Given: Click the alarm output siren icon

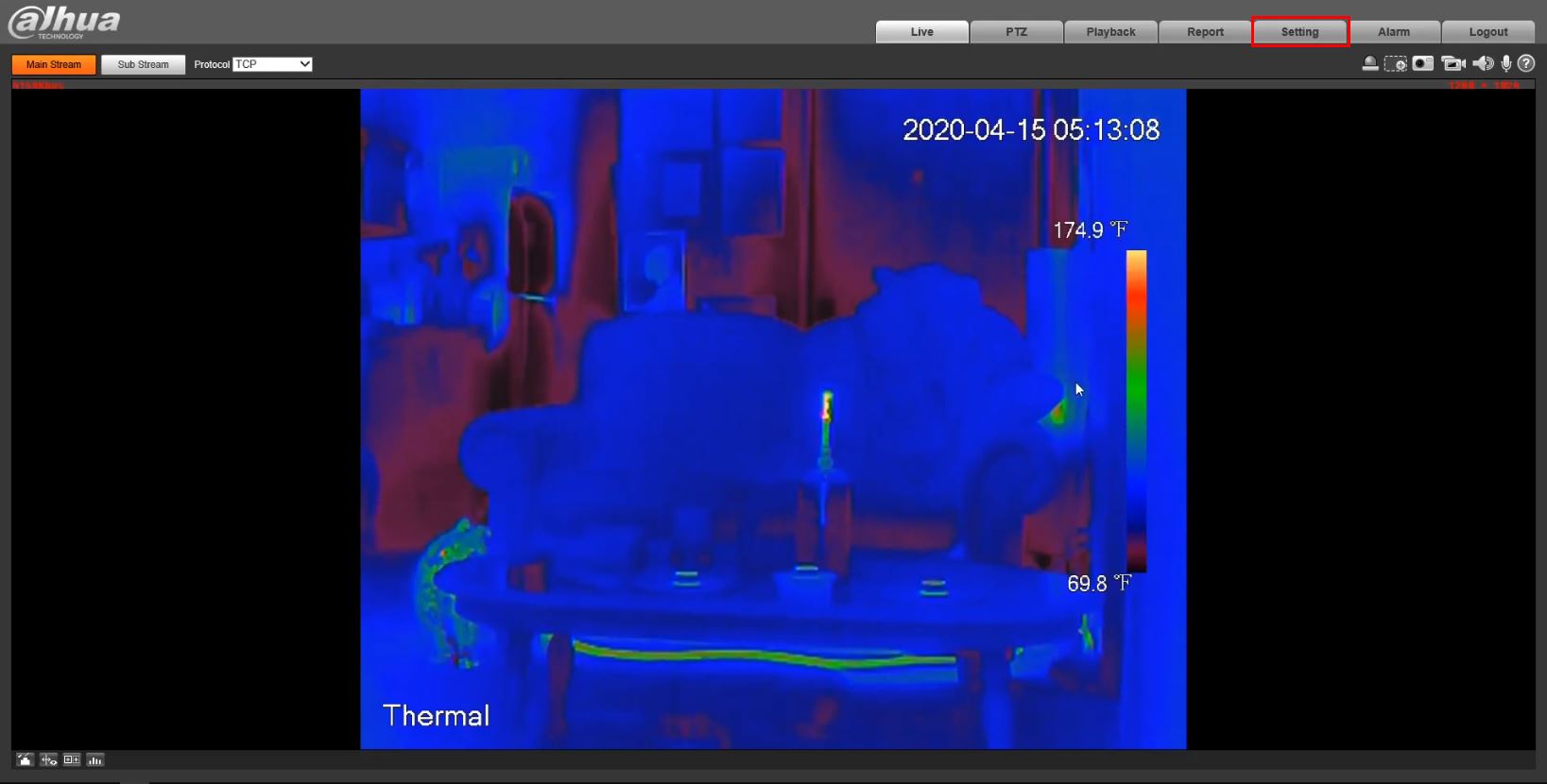Looking at the screenshot, I should coord(1369,63).
